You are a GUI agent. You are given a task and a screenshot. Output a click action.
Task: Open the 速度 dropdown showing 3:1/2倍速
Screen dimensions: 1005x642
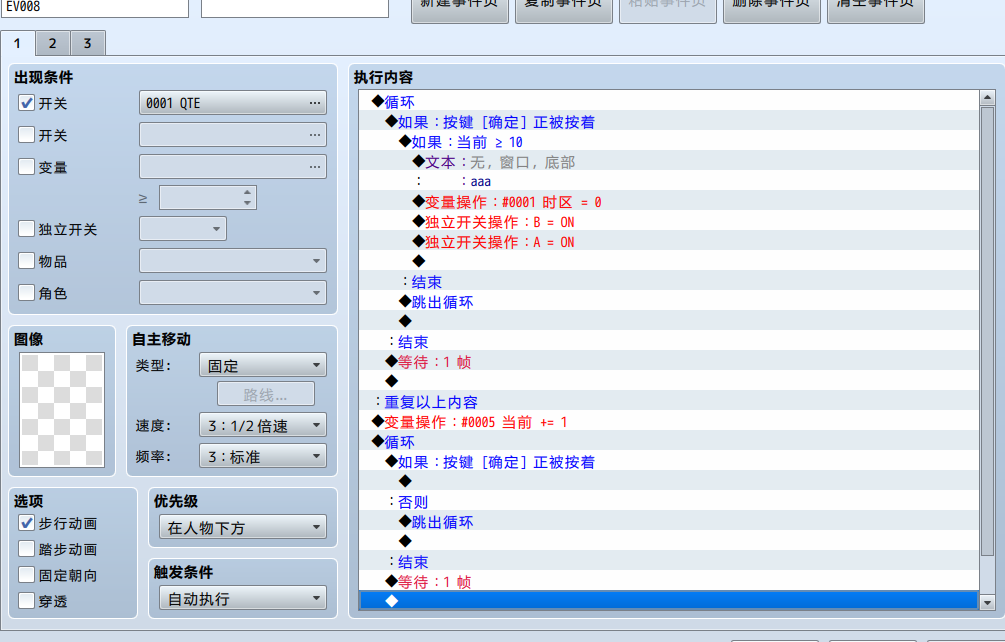click(x=263, y=425)
